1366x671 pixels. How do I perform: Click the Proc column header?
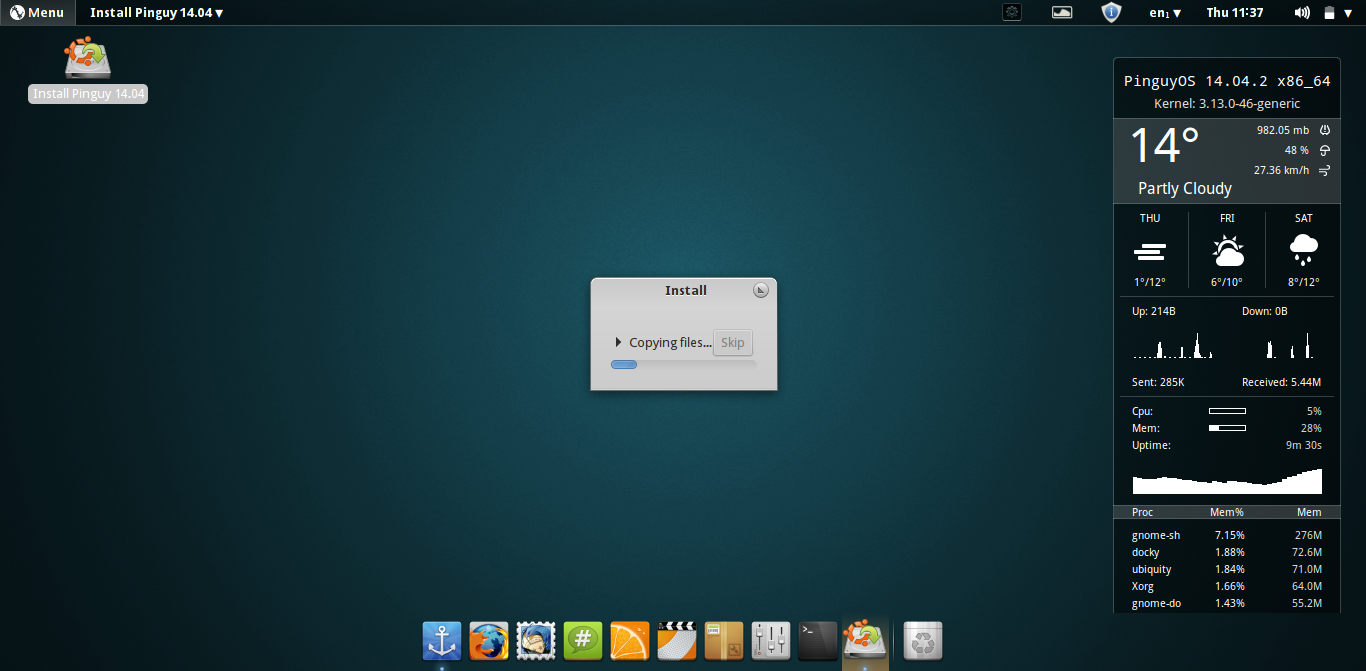(1142, 512)
